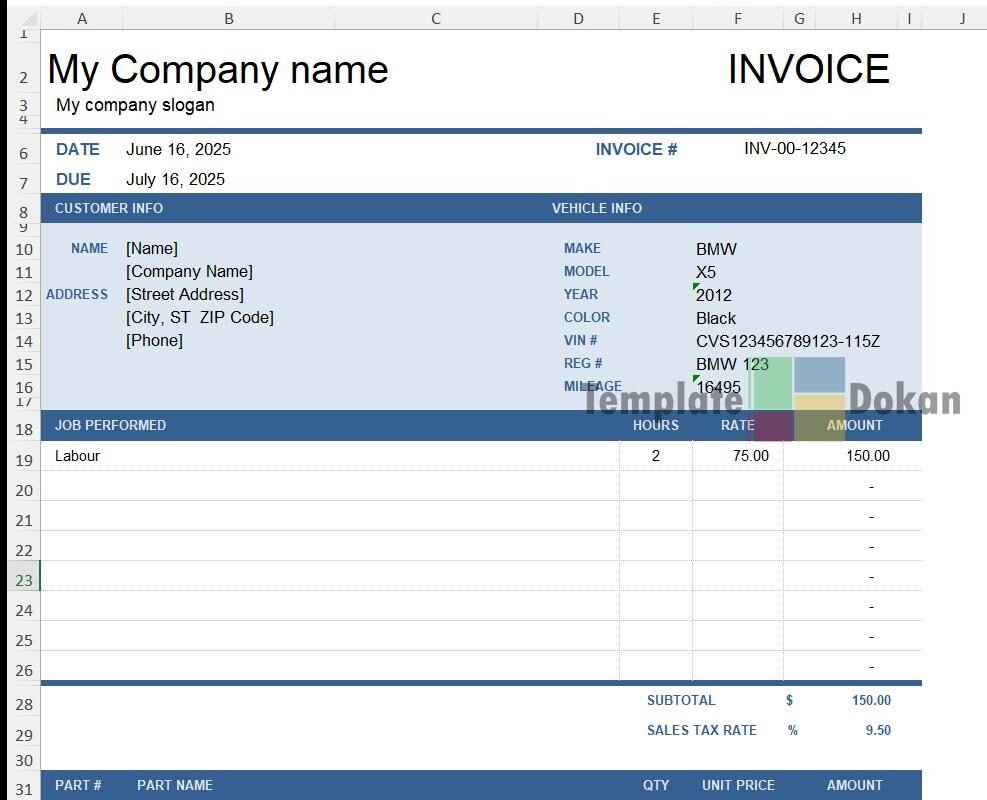
Task: Click the July 16, 2025 due date
Action: tap(175, 179)
